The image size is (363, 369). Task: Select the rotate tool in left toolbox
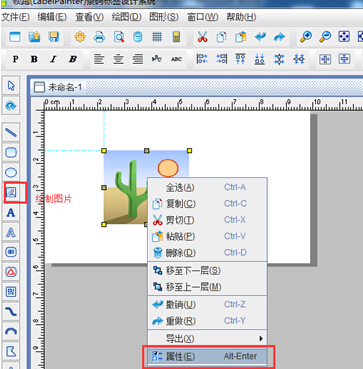coord(11,106)
